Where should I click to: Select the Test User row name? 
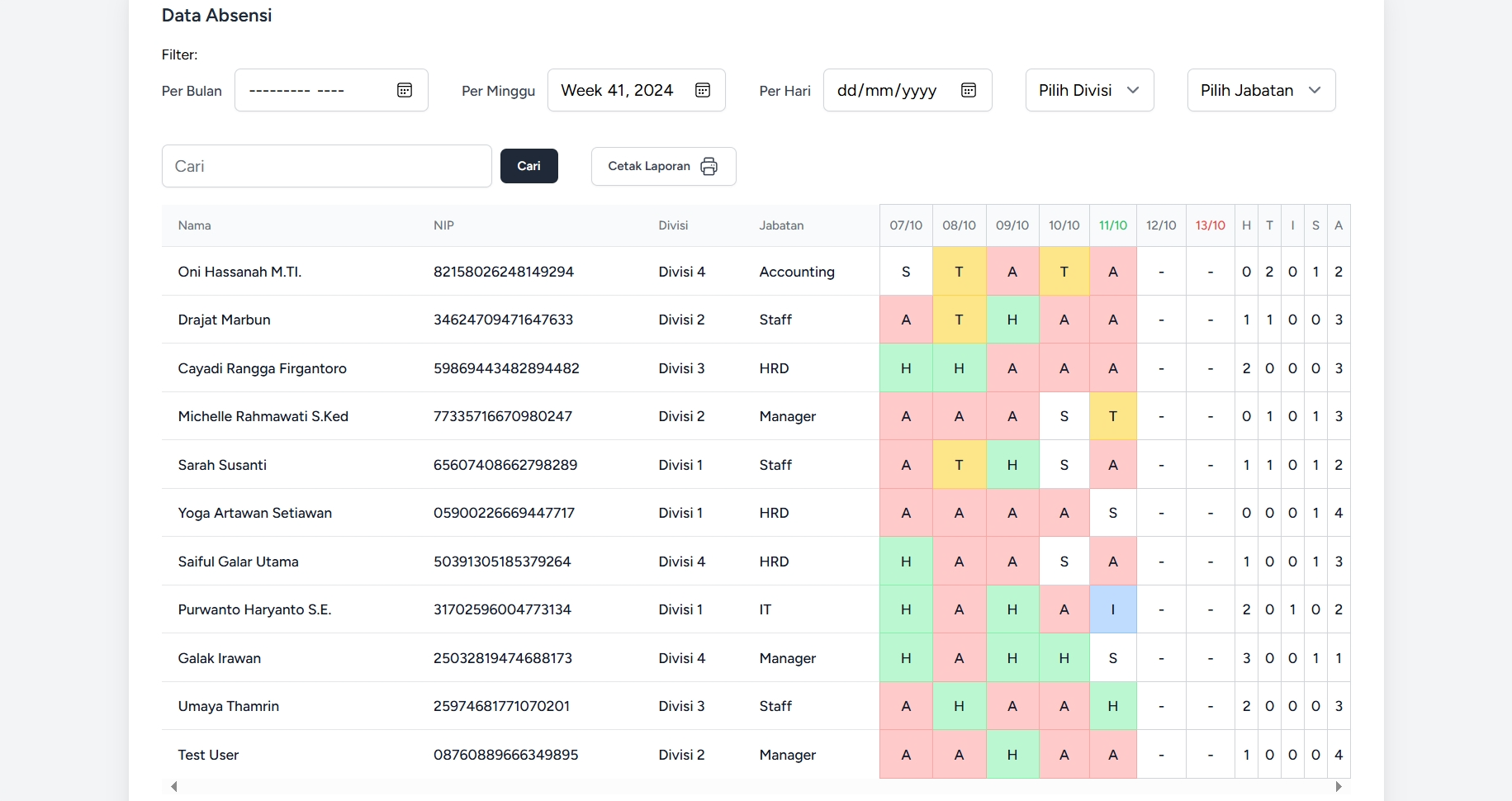[208, 755]
